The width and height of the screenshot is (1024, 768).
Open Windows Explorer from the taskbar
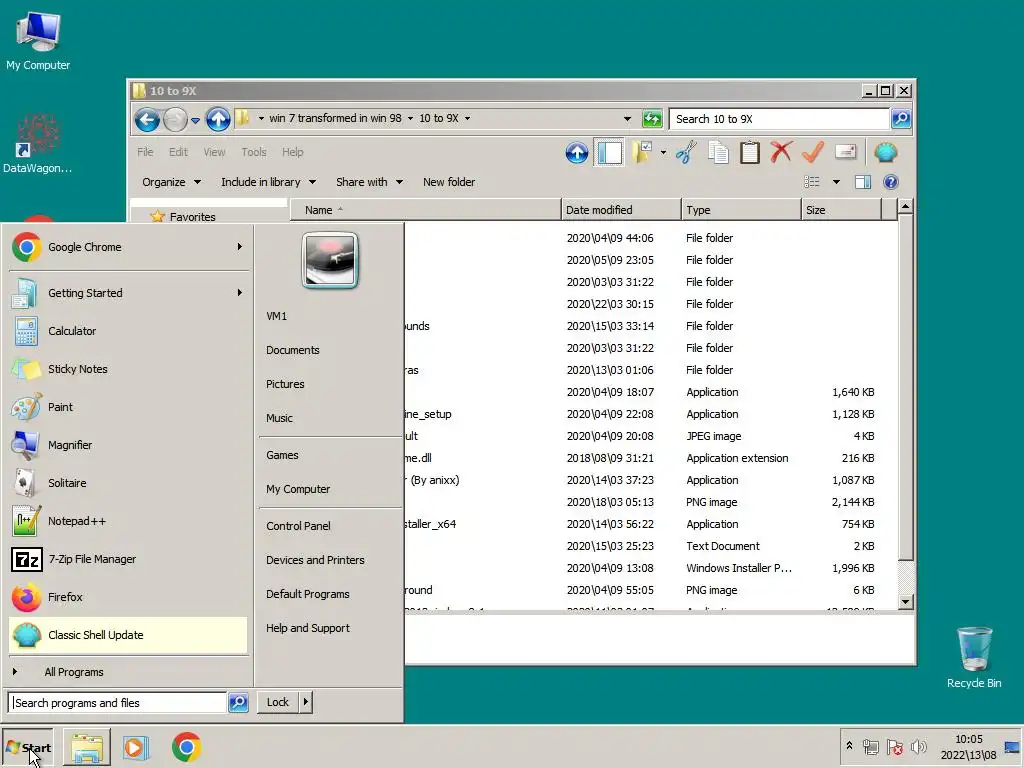click(x=87, y=748)
